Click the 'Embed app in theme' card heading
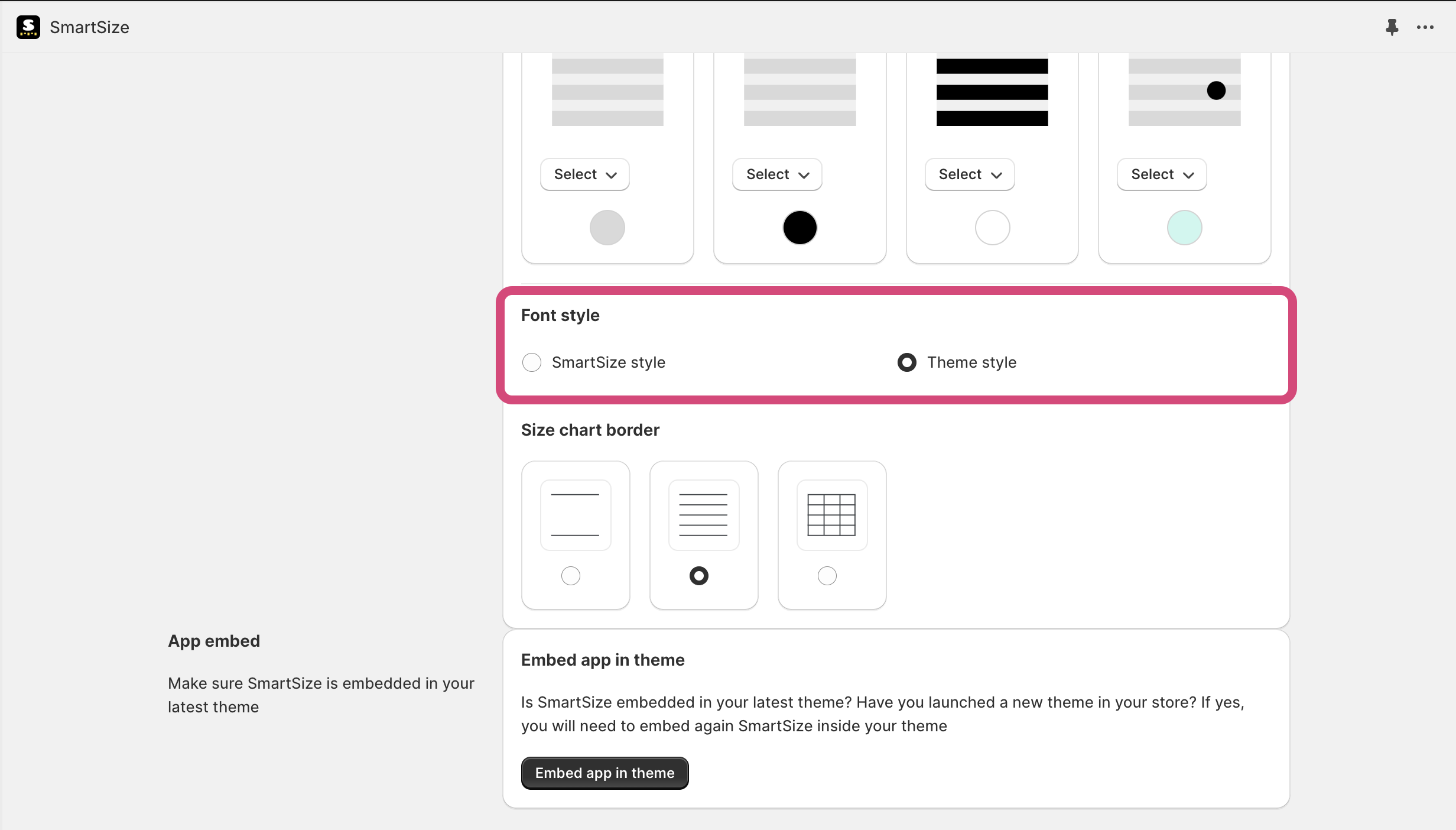The height and width of the screenshot is (830, 1456). click(603, 660)
